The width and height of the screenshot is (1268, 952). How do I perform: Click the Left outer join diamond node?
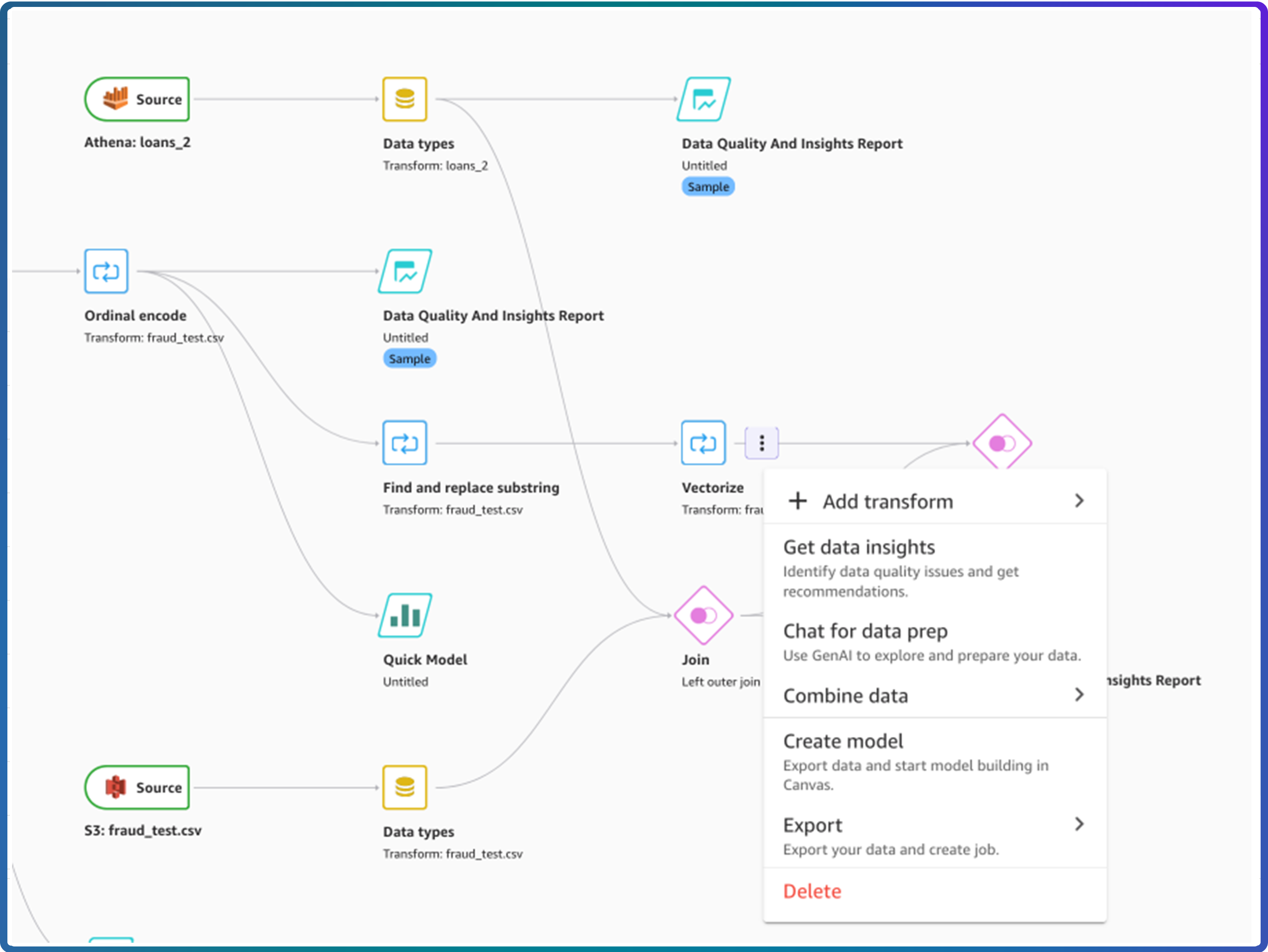point(703,615)
